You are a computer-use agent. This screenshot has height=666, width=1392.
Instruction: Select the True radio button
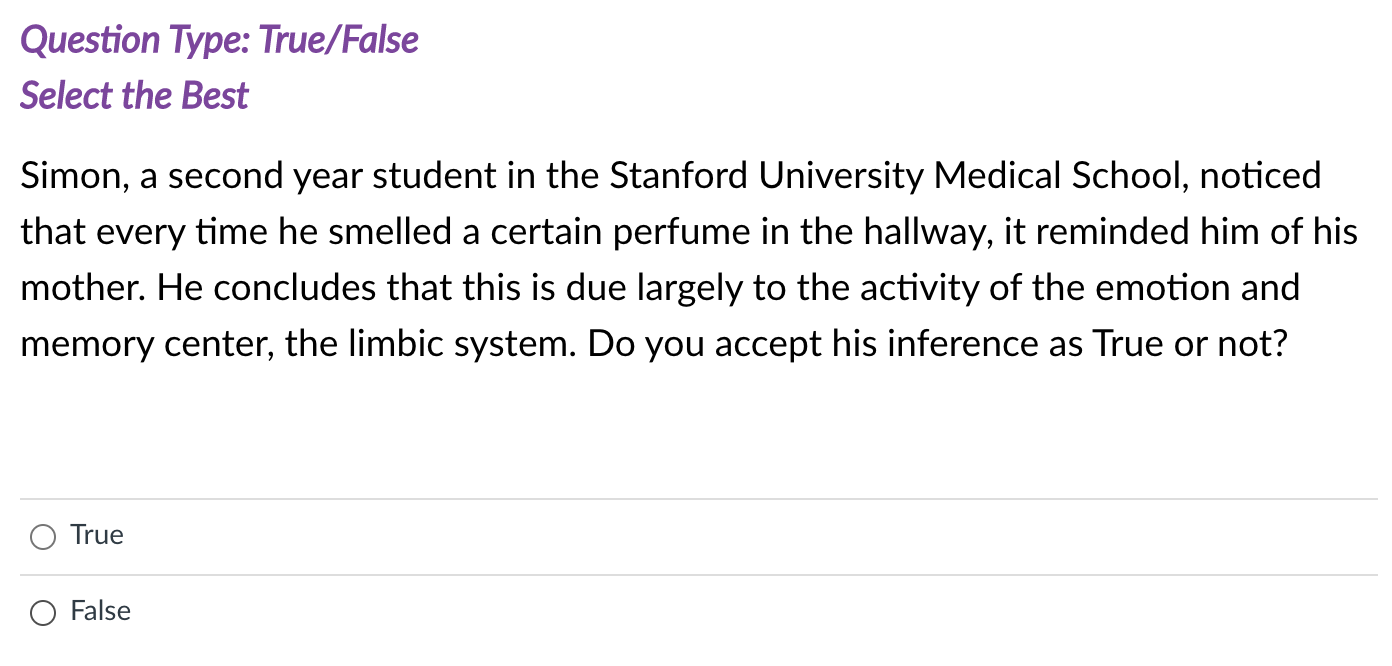(x=43, y=538)
